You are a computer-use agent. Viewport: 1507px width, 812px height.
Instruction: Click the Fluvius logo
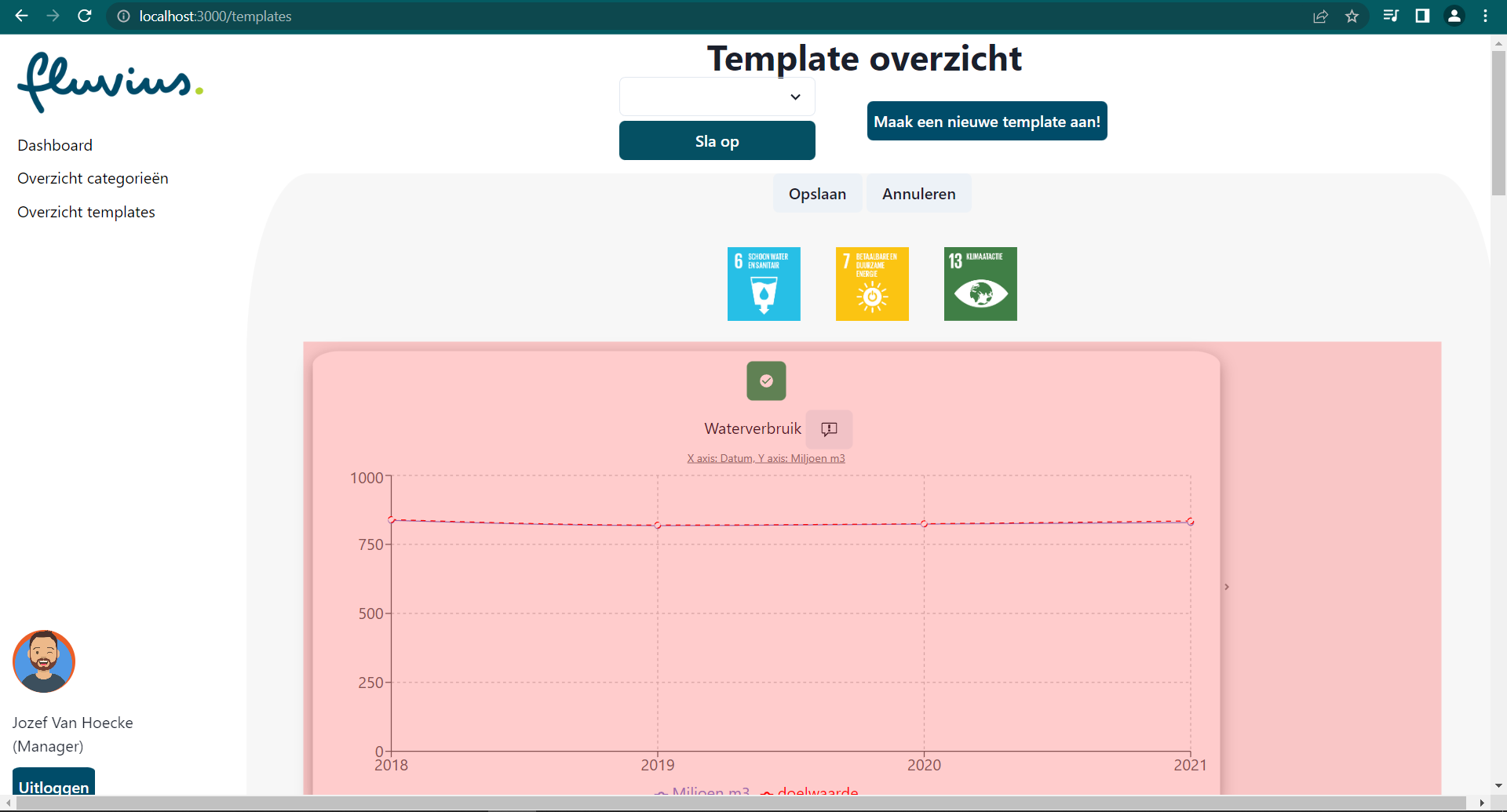tap(109, 81)
